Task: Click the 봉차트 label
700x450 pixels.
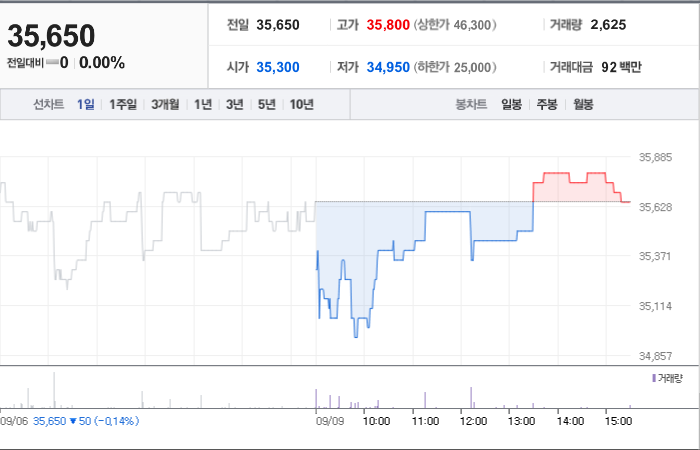Action: (471, 104)
